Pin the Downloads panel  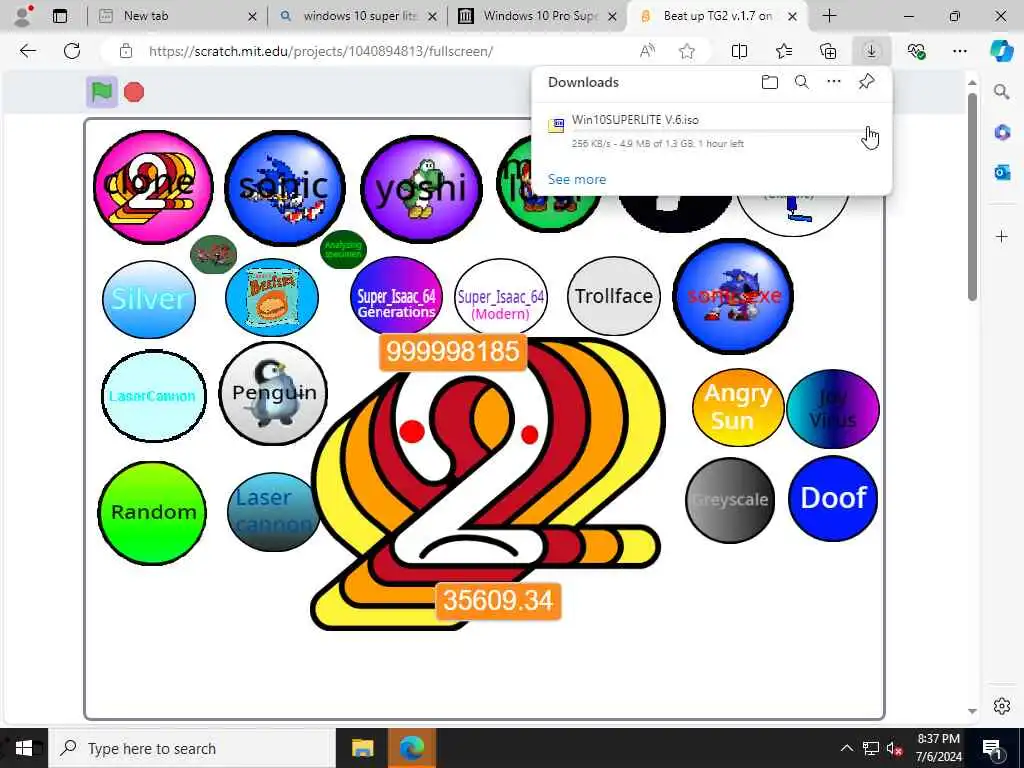(867, 82)
